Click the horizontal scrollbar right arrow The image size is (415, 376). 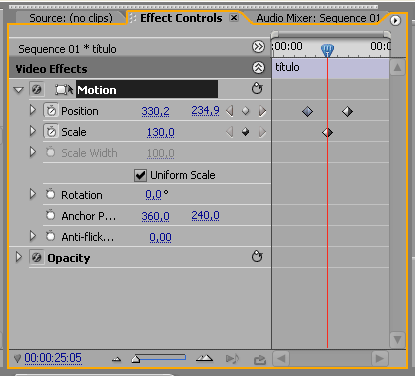coord(380,359)
